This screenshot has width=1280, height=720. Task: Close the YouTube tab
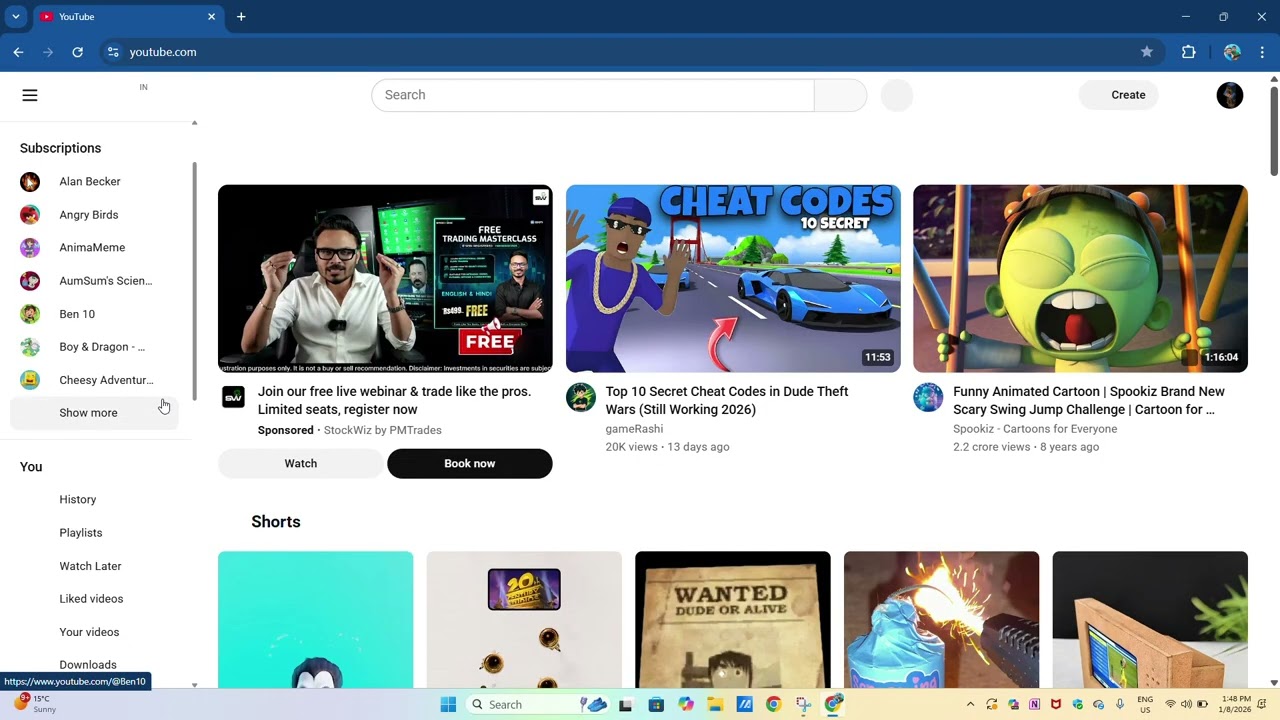(x=211, y=17)
